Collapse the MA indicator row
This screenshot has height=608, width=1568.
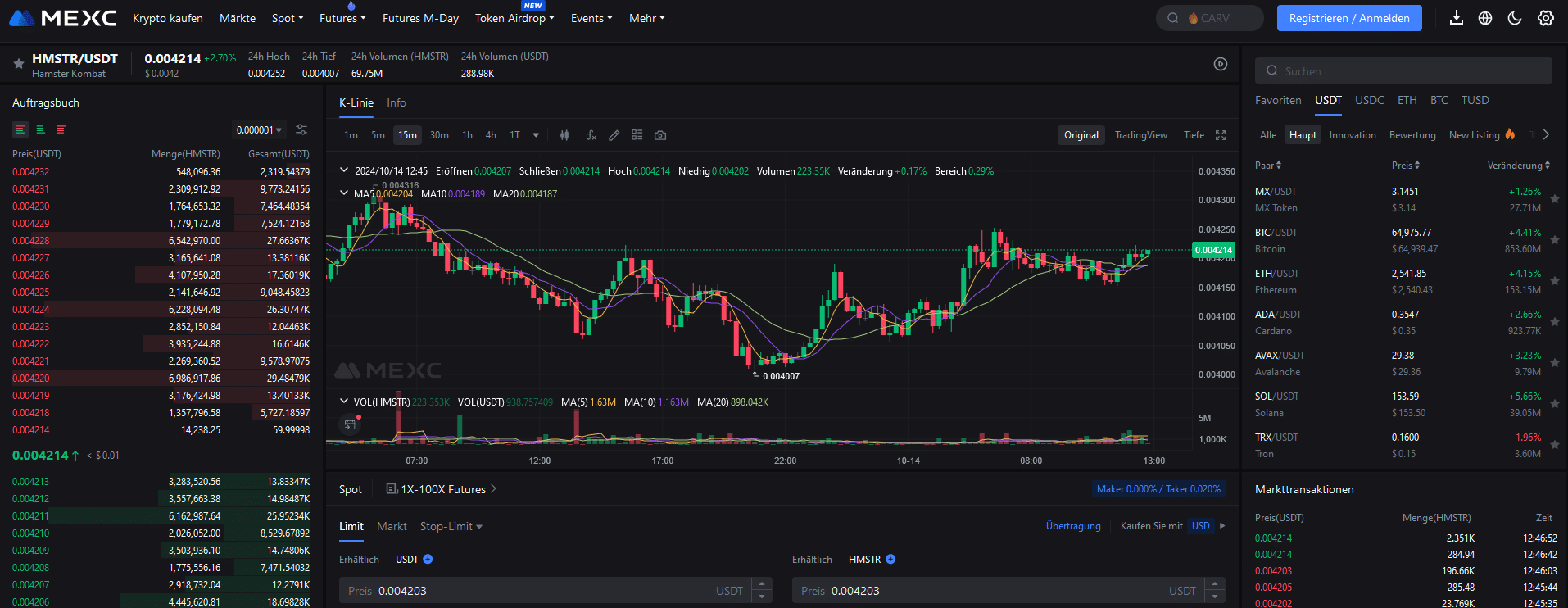tap(344, 193)
